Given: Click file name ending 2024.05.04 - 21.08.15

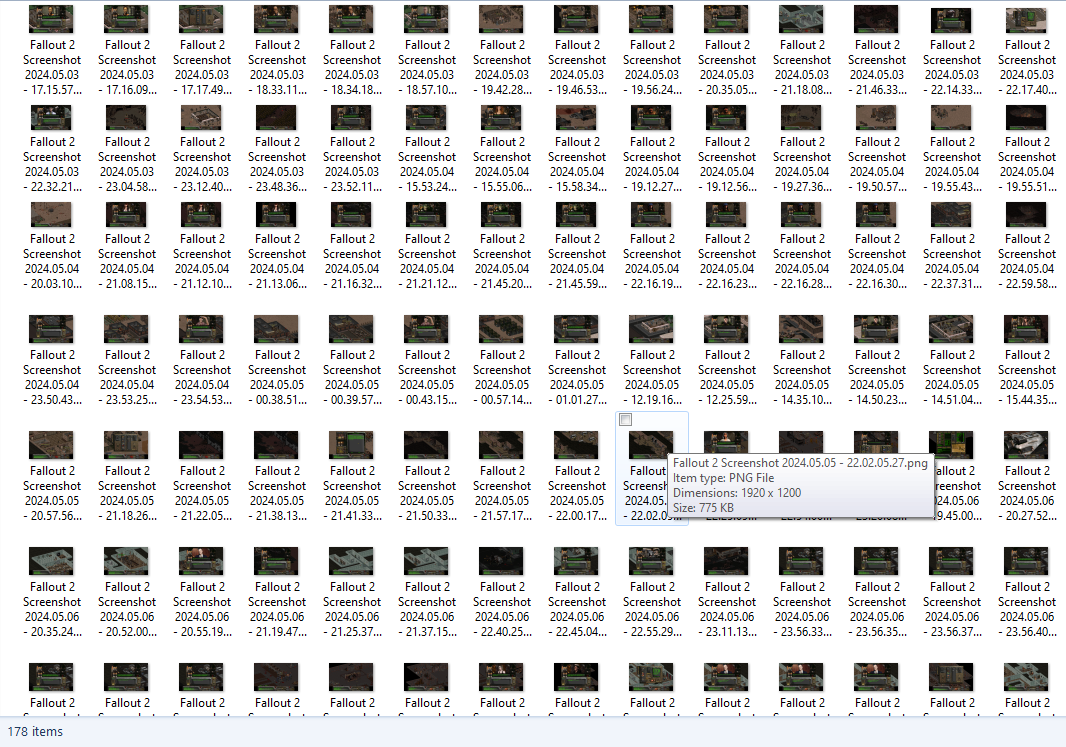Looking at the screenshot, I should pyautogui.click(x=126, y=262).
